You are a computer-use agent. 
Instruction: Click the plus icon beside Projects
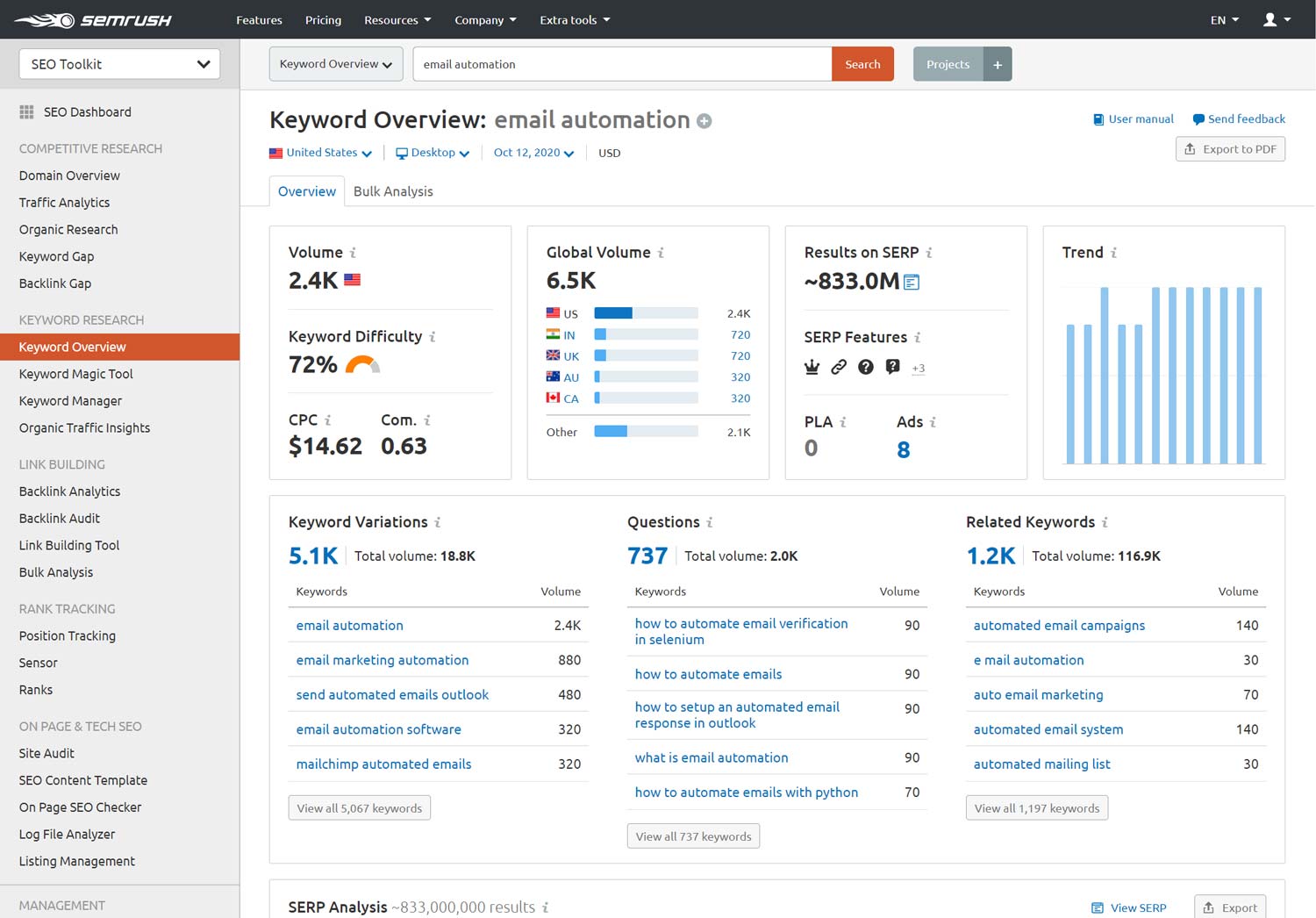pos(998,64)
